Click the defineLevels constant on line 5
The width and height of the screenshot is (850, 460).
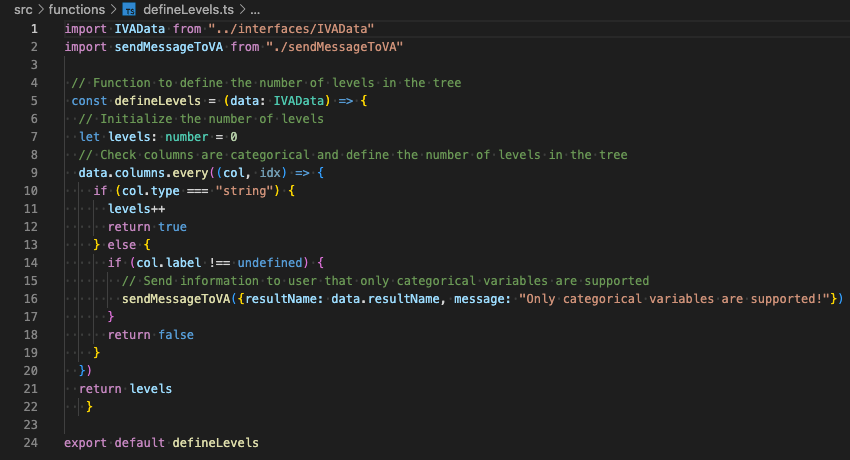(158, 101)
